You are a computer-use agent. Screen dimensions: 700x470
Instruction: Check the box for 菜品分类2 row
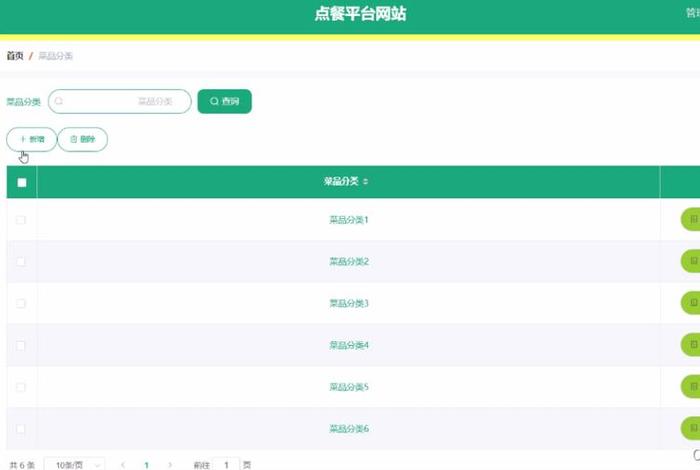[21, 262]
